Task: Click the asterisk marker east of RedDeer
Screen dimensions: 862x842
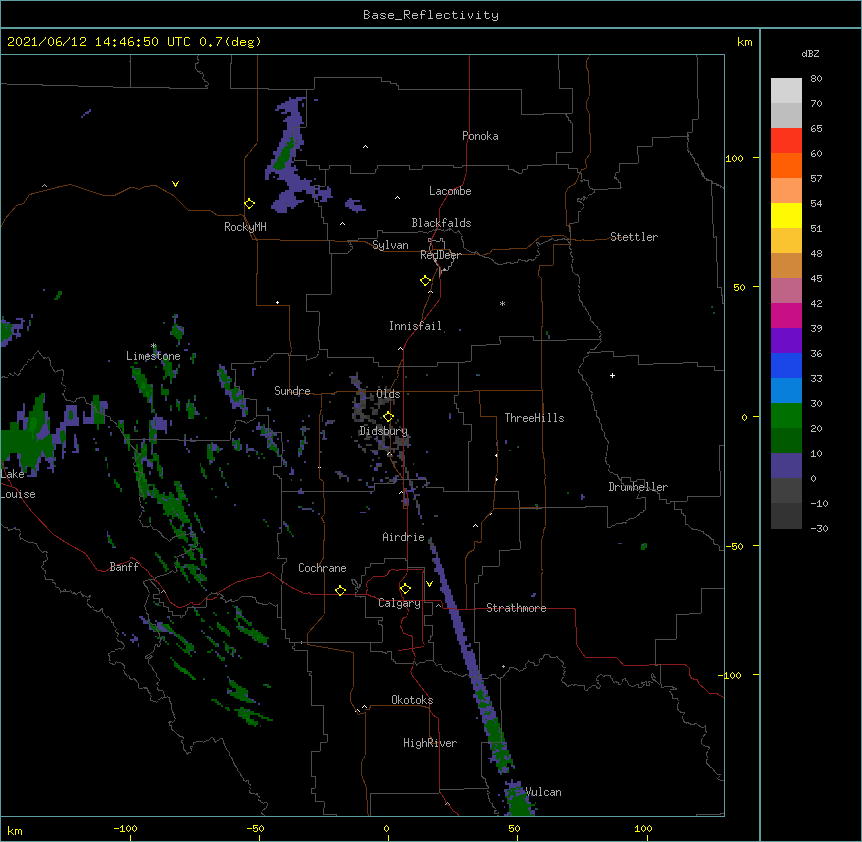Action: coord(502,304)
